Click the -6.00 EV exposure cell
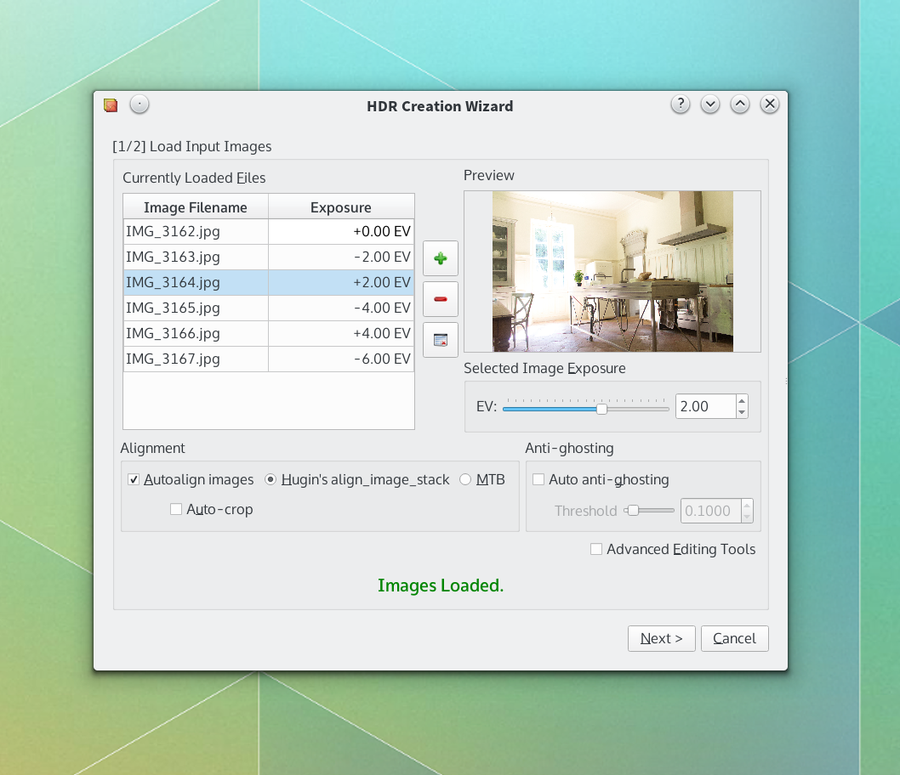 click(x=341, y=359)
